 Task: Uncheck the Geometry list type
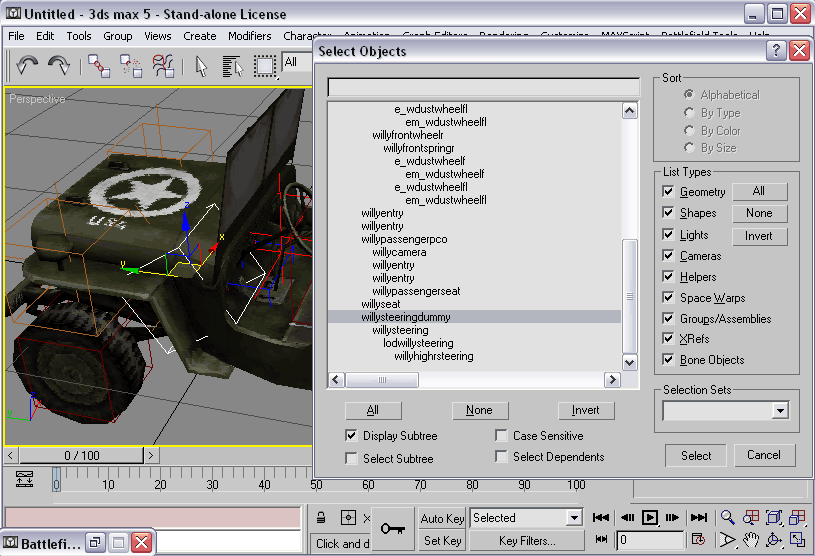pos(668,191)
